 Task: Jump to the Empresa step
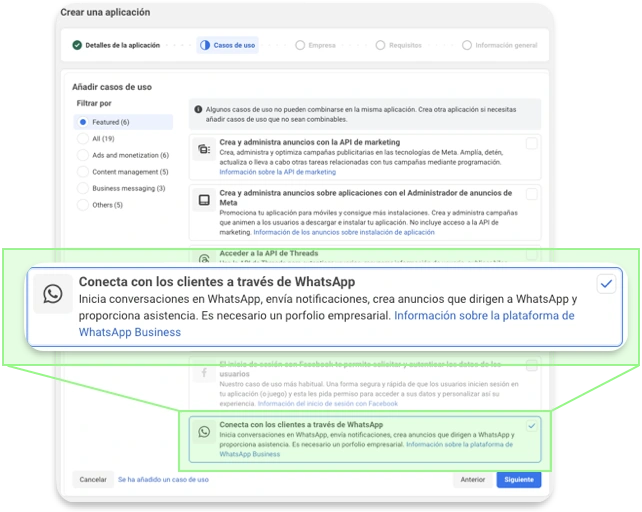click(x=315, y=45)
